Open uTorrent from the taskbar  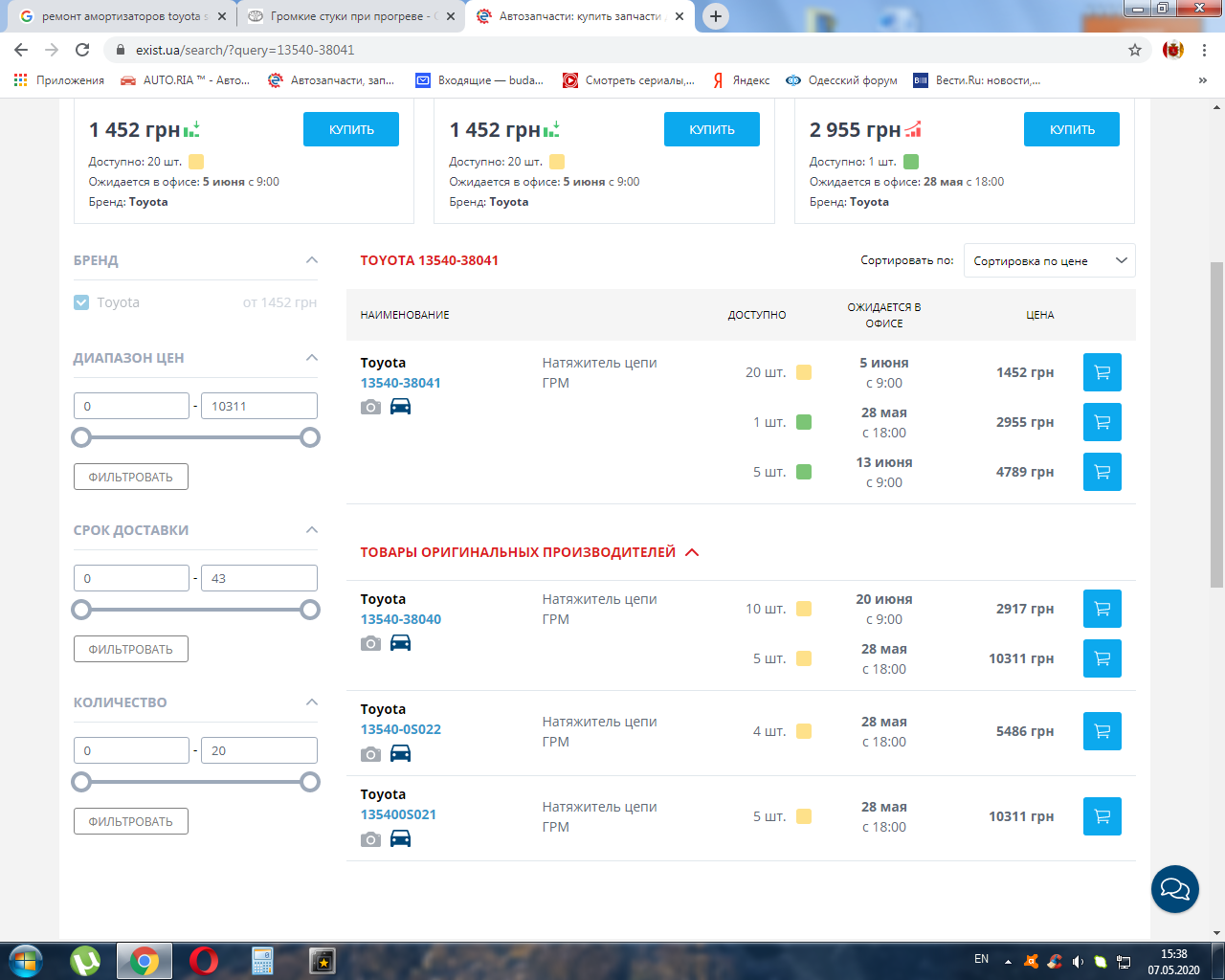tap(85, 960)
